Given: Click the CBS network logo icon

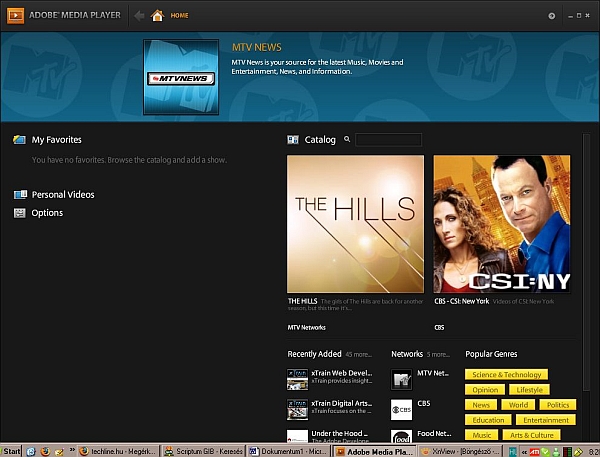Looking at the screenshot, I should [x=401, y=410].
